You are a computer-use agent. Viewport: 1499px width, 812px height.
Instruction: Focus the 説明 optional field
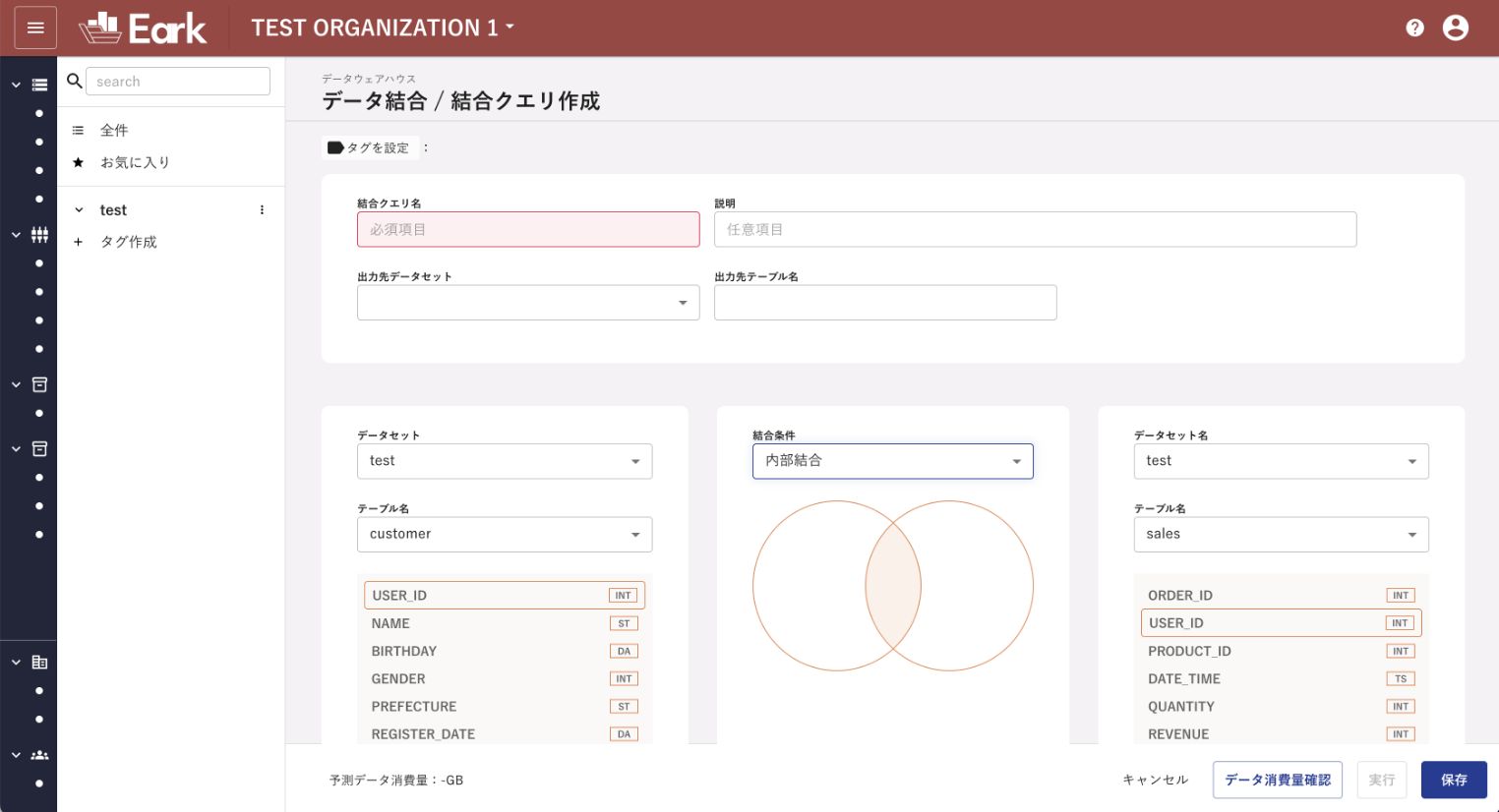coord(1035,229)
